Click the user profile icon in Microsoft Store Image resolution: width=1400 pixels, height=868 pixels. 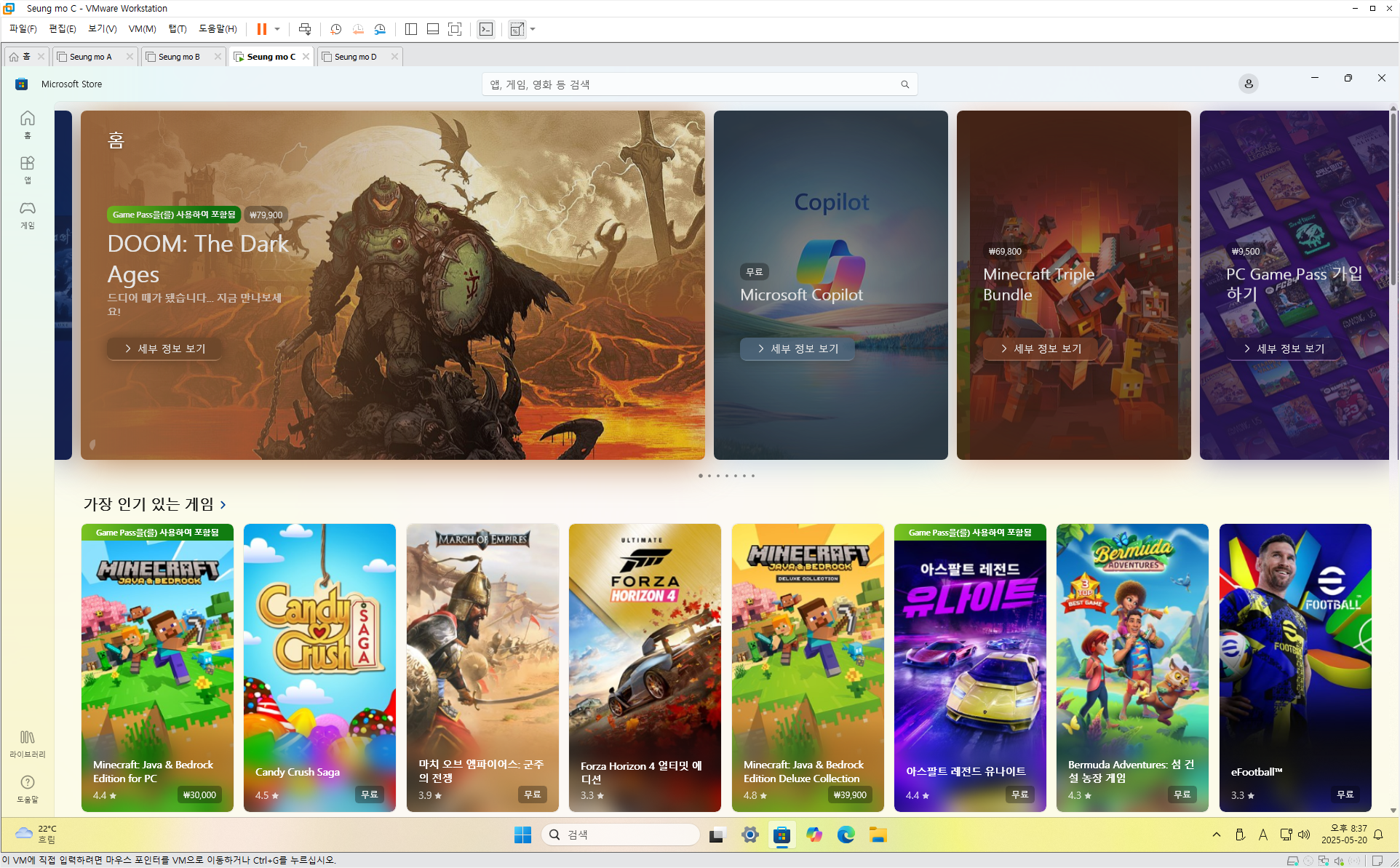coord(1249,84)
